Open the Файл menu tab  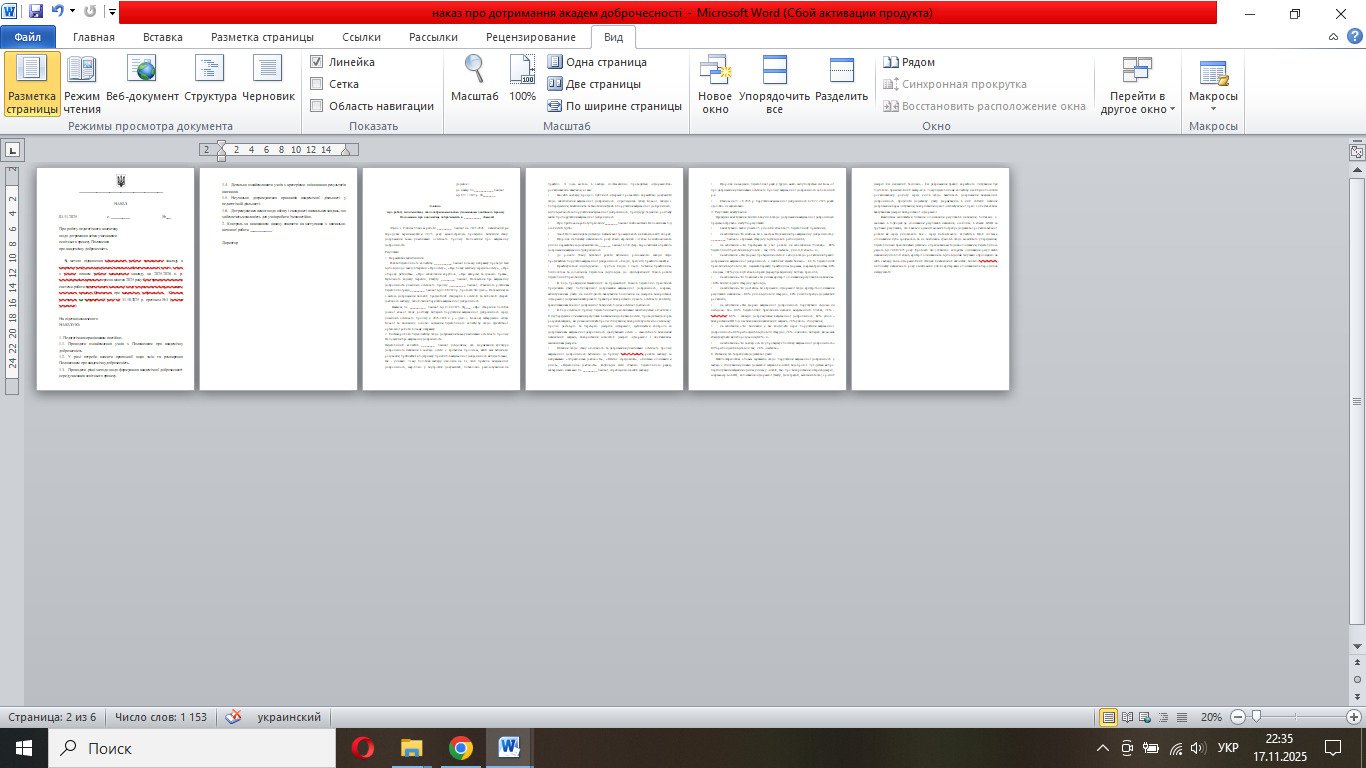(27, 37)
